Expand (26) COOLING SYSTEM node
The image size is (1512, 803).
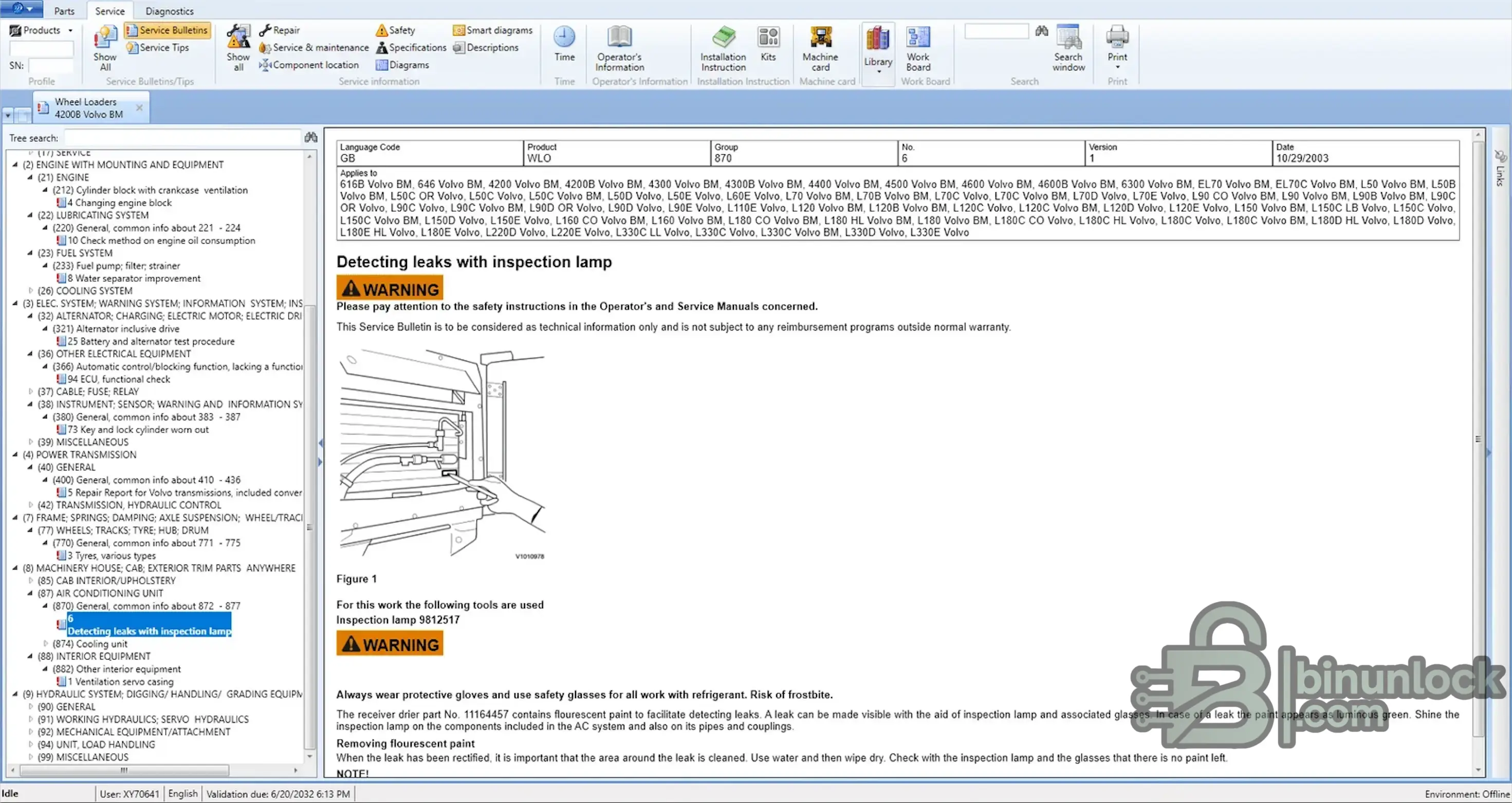click(30, 290)
